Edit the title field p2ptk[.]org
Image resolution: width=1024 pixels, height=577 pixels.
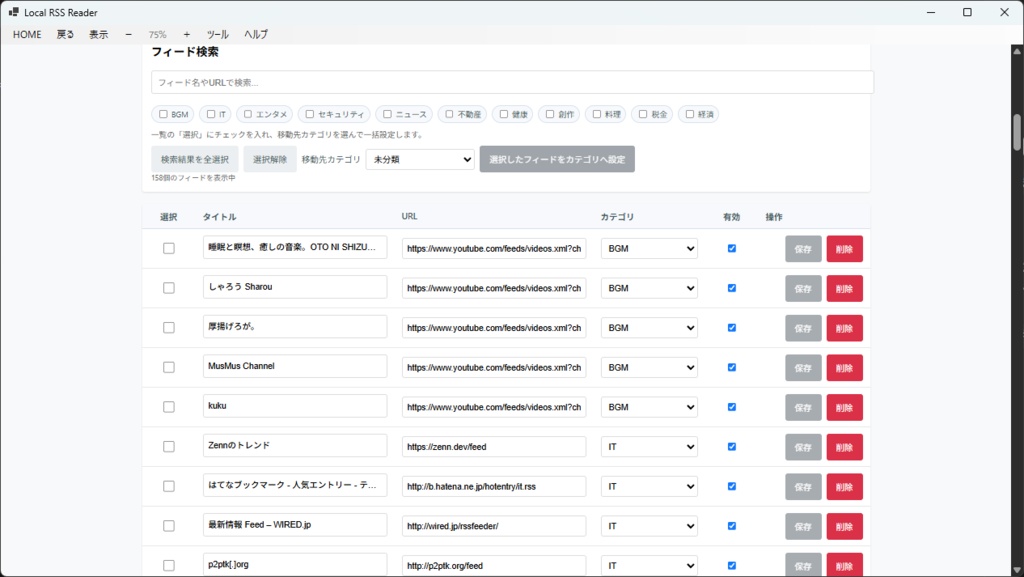coord(295,565)
